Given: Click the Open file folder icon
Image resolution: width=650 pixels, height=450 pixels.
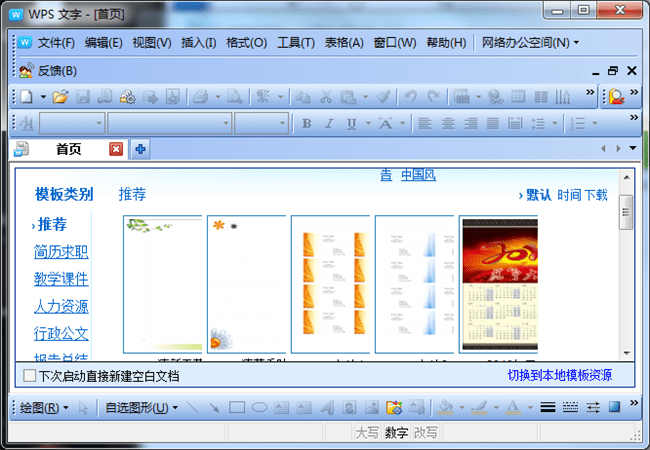Looking at the screenshot, I should coord(60,97).
